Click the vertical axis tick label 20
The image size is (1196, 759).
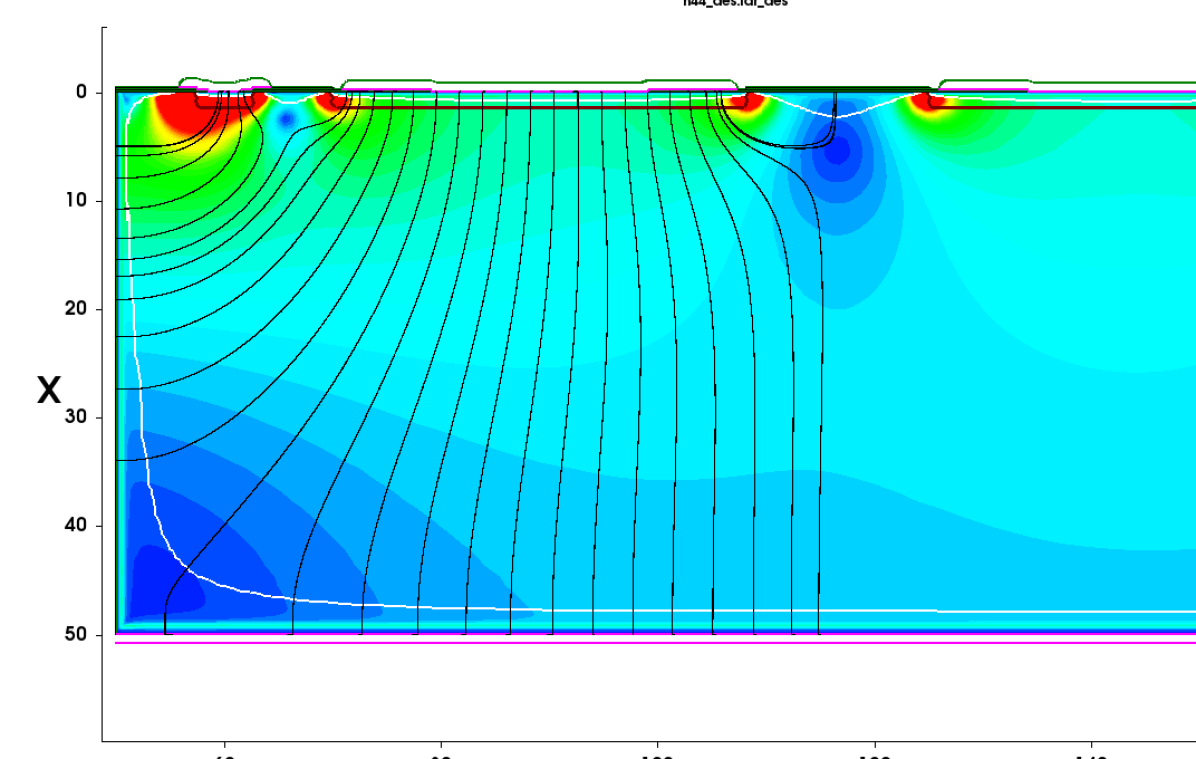[76, 308]
